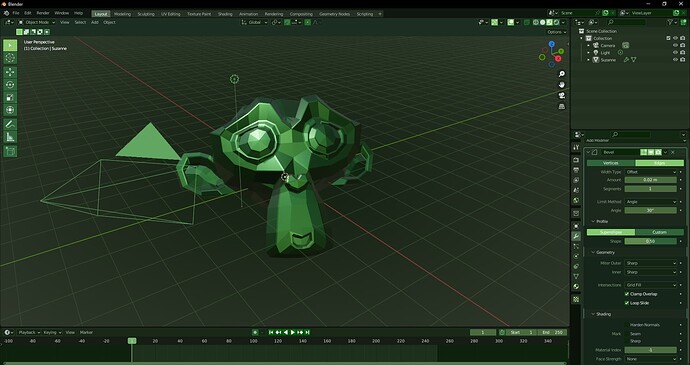This screenshot has height=365, width=690.
Task: Click the End frame 250 field
Action: click(553, 332)
